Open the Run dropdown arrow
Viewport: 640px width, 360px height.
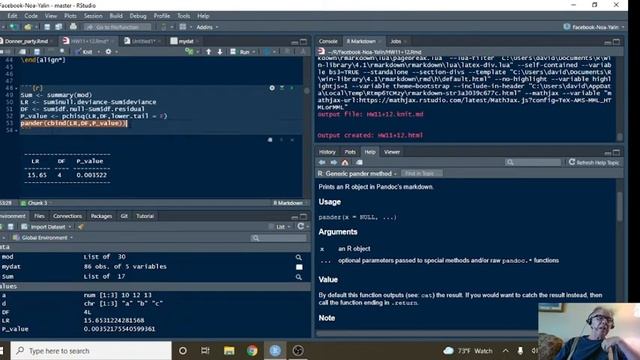[x=253, y=52]
